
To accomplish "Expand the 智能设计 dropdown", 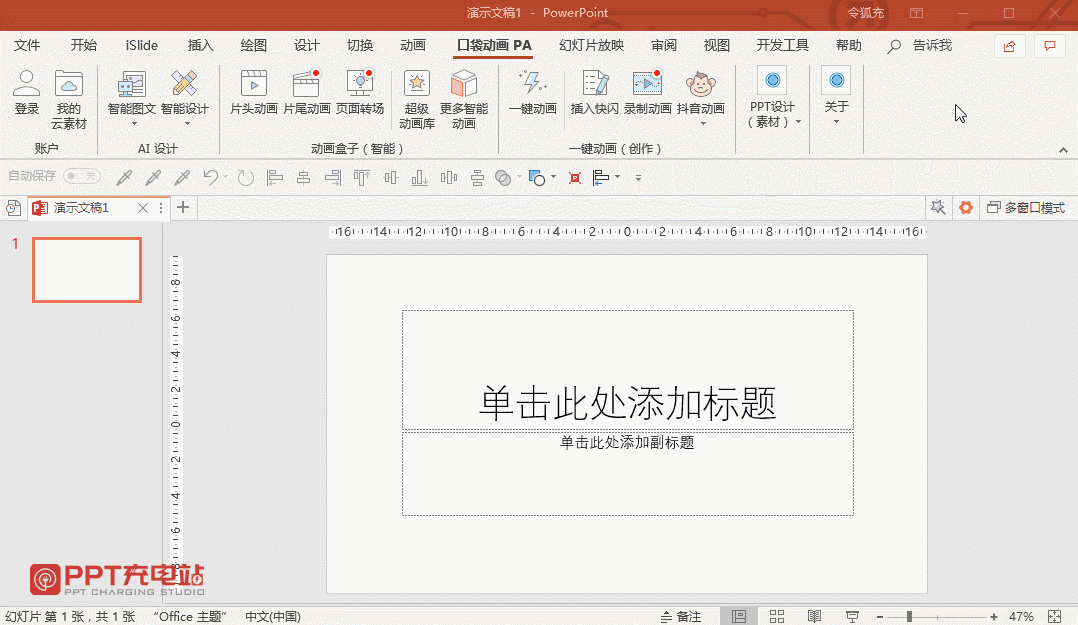I will 186,124.
